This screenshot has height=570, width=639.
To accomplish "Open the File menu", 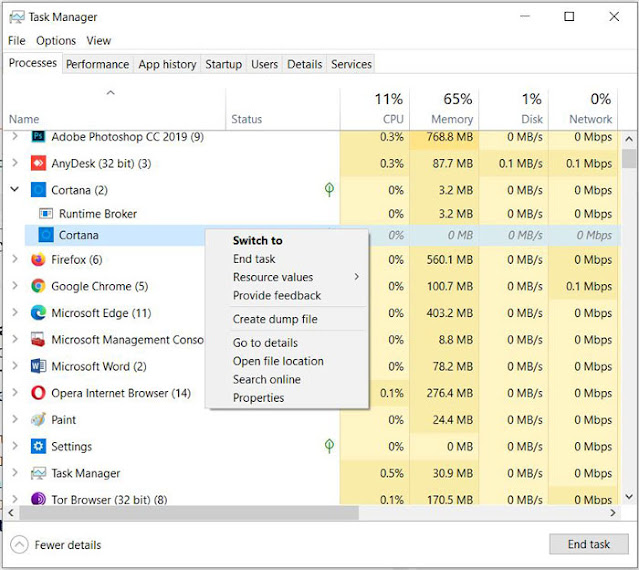I will click(x=17, y=41).
